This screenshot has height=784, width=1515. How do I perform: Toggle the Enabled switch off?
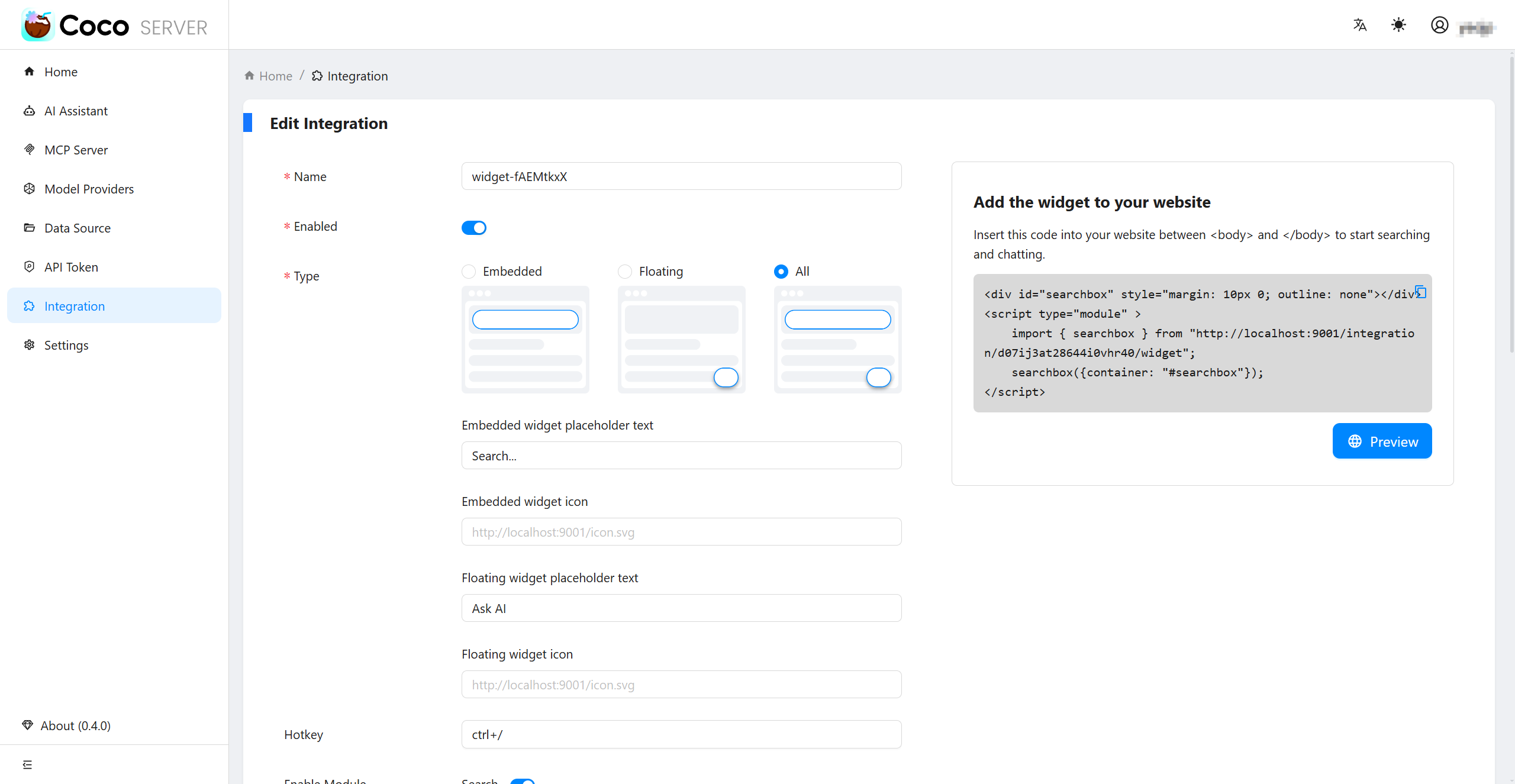pyautogui.click(x=474, y=228)
